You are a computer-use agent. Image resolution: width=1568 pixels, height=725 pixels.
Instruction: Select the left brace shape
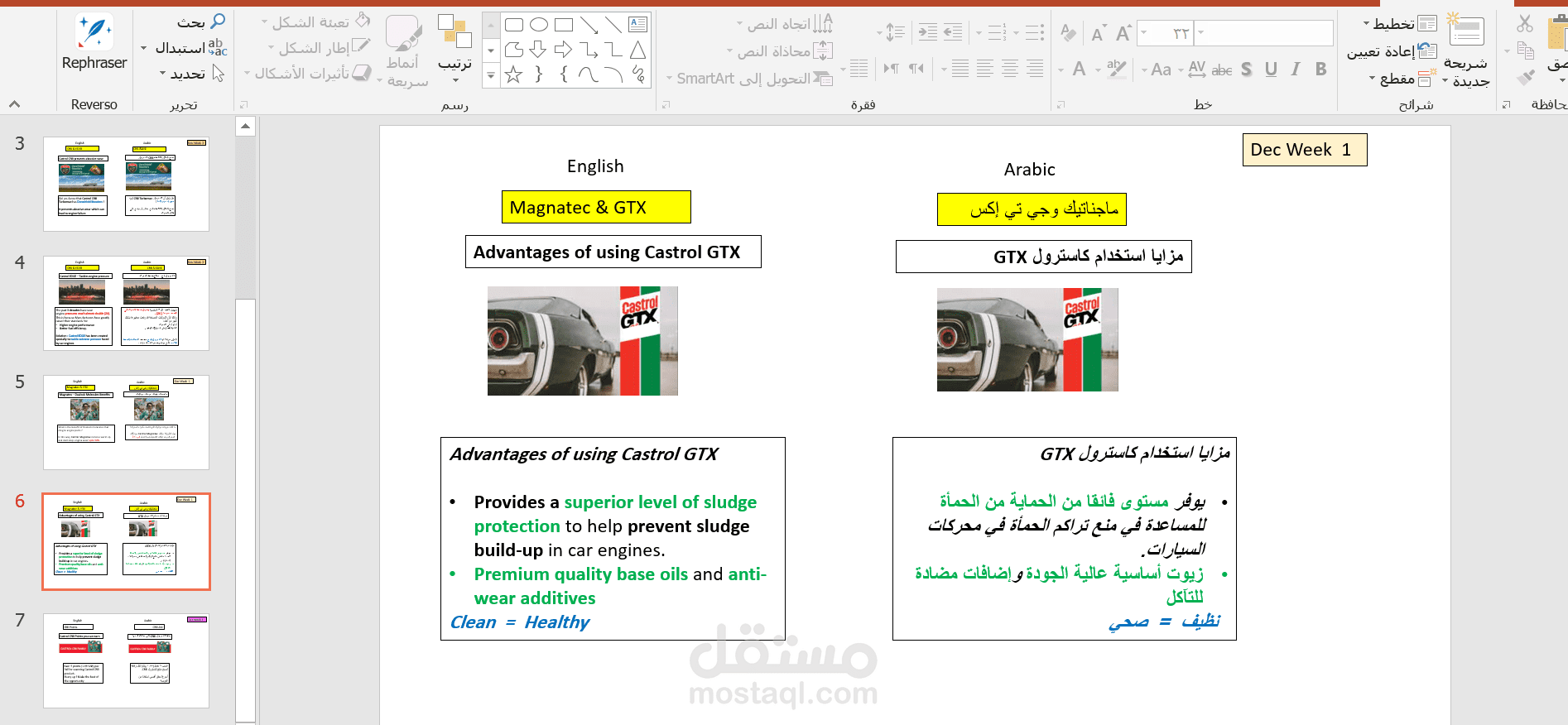[564, 74]
